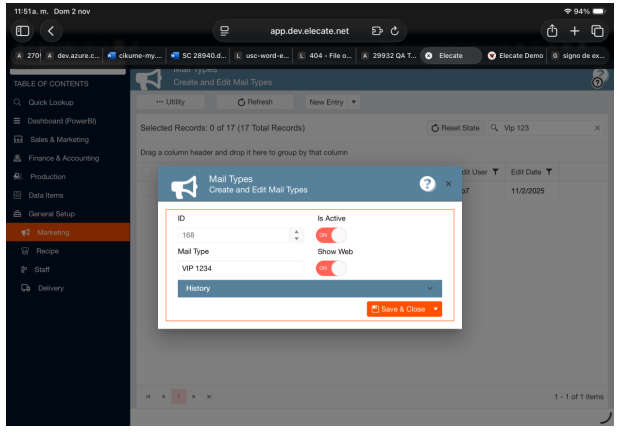Click the Save & Close button
The image size is (620, 433).
[398, 309]
